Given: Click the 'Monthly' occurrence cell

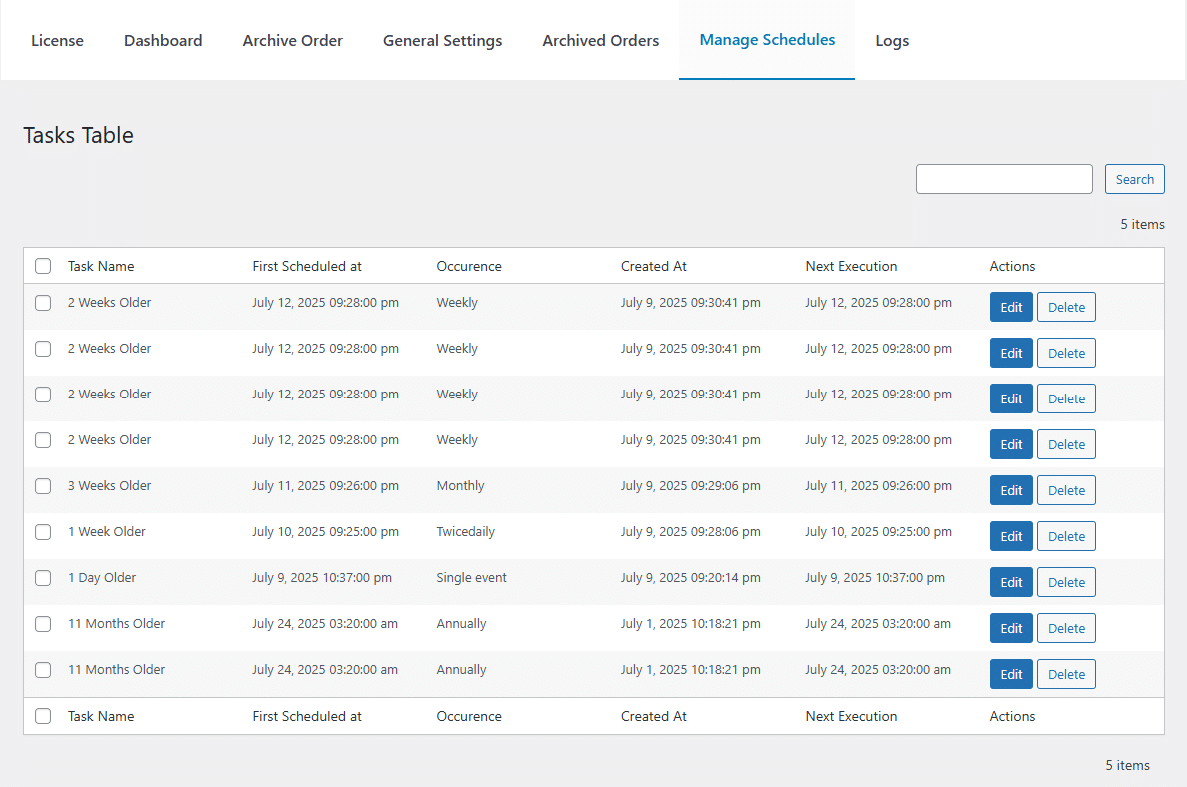Looking at the screenshot, I should point(460,486).
